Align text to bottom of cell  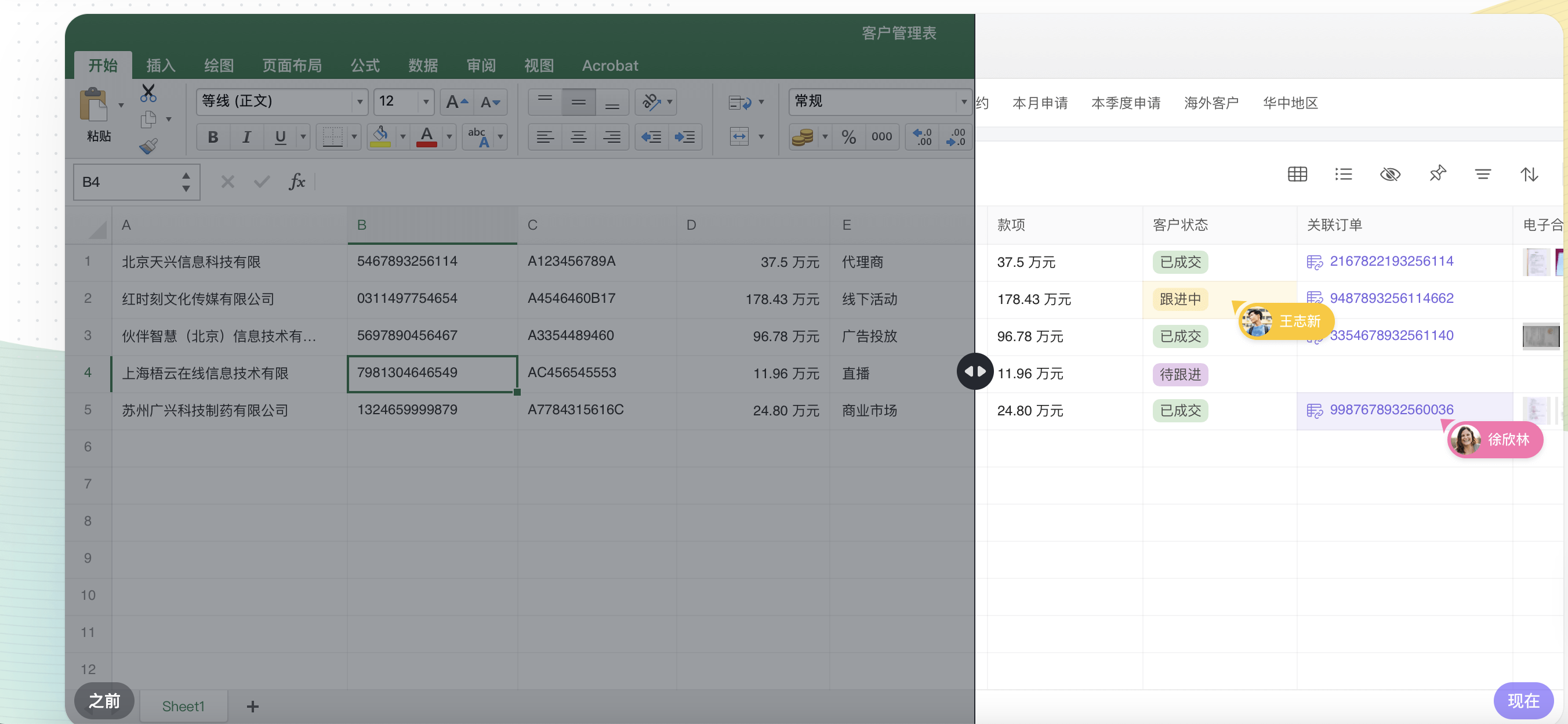coord(612,102)
